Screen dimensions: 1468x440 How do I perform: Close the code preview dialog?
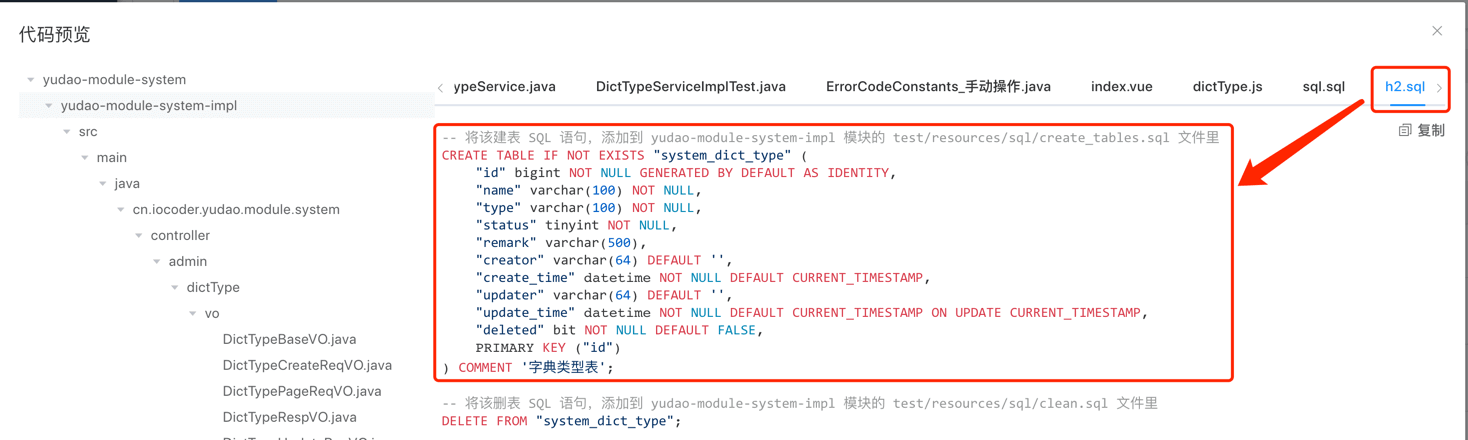(x=1437, y=31)
